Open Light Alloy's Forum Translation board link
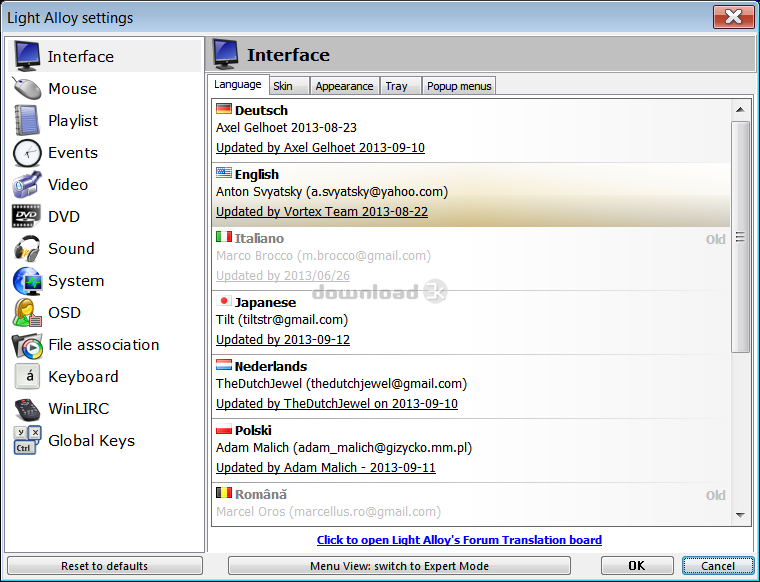The width and height of the screenshot is (760, 582). 459,540
